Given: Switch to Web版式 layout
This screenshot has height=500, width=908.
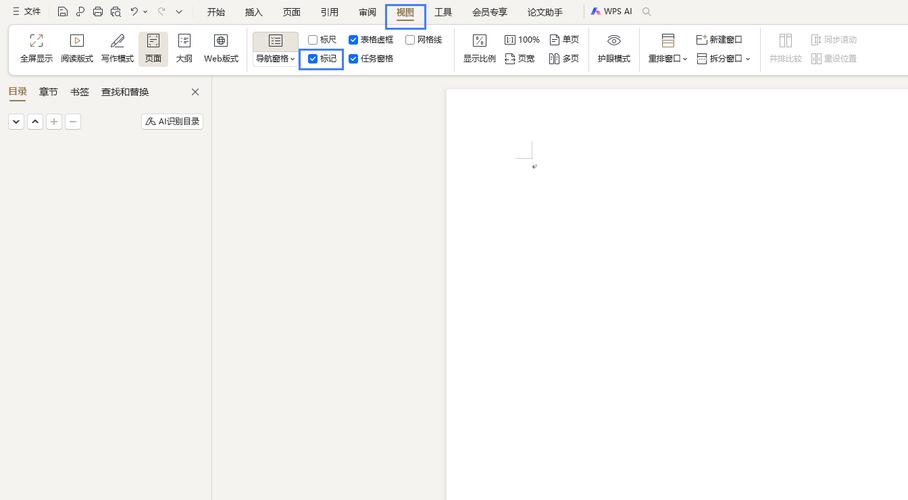Looking at the screenshot, I should [221, 49].
